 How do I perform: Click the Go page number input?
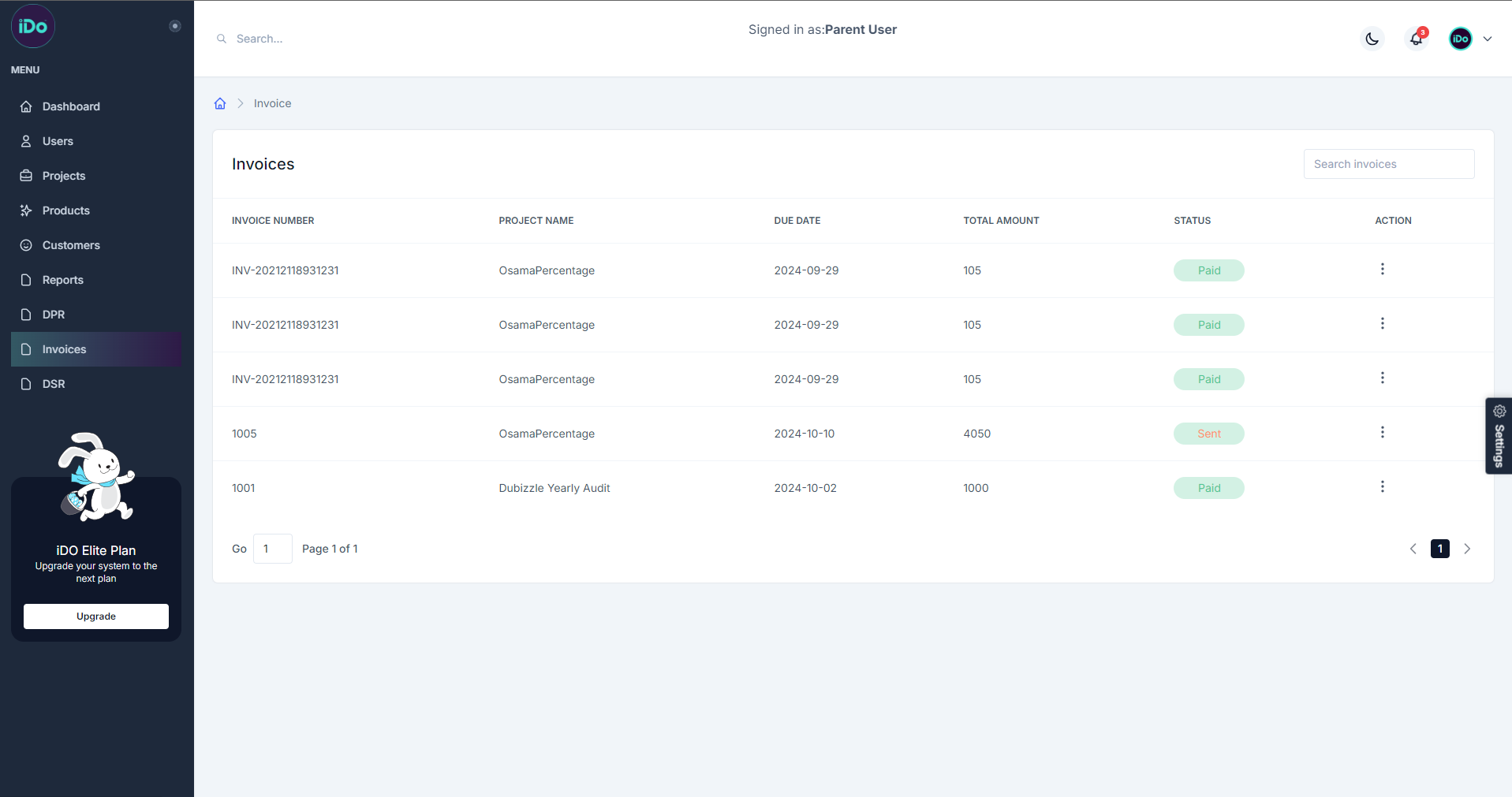pyautogui.click(x=272, y=549)
